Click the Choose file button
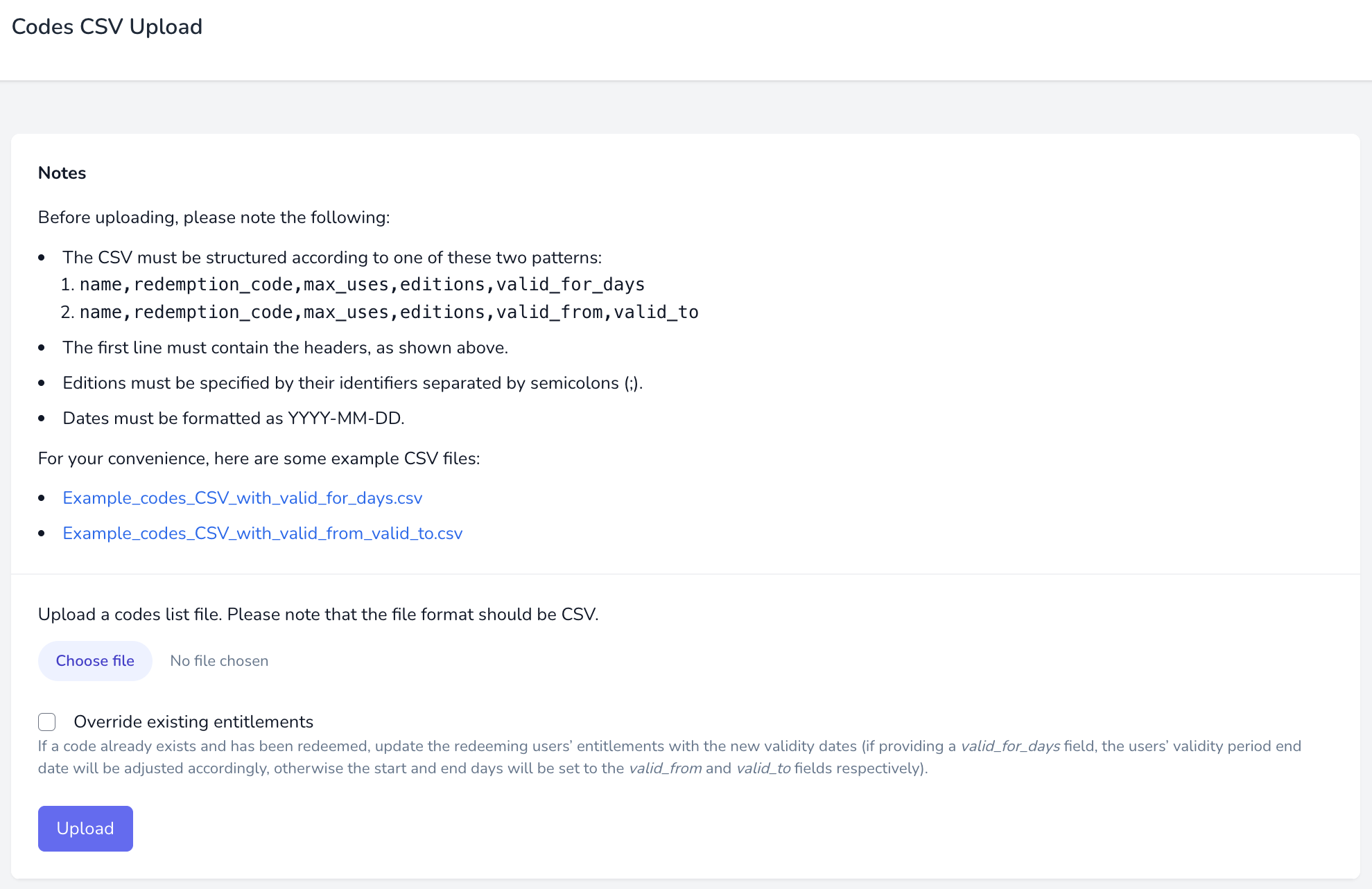This screenshot has height=889, width=1372. pos(95,661)
